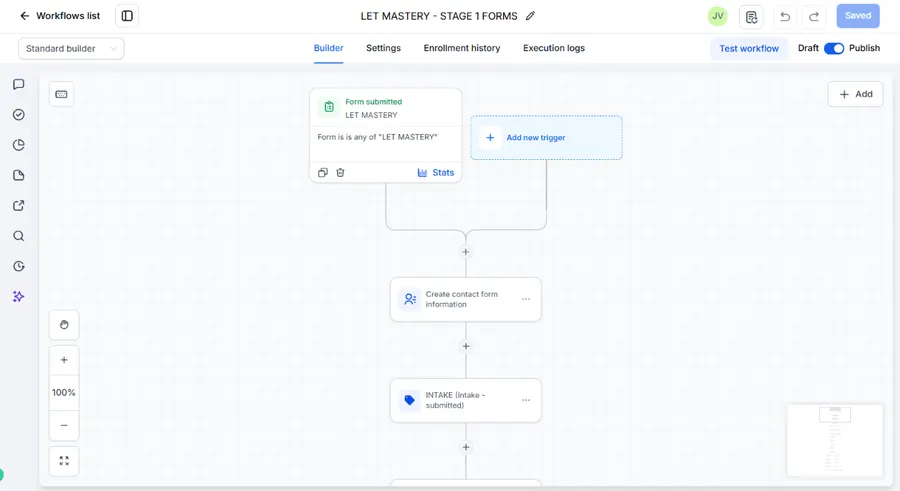Click the "Form is is any of" filter text

point(377,137)
